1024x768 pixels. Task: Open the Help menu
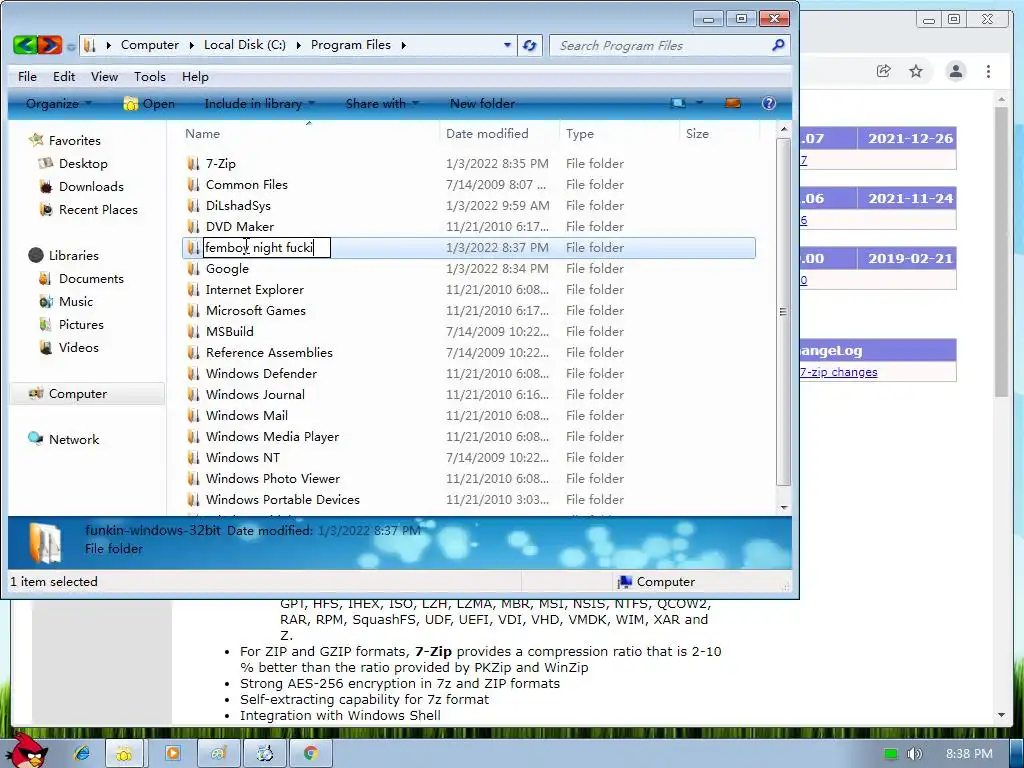195,76
